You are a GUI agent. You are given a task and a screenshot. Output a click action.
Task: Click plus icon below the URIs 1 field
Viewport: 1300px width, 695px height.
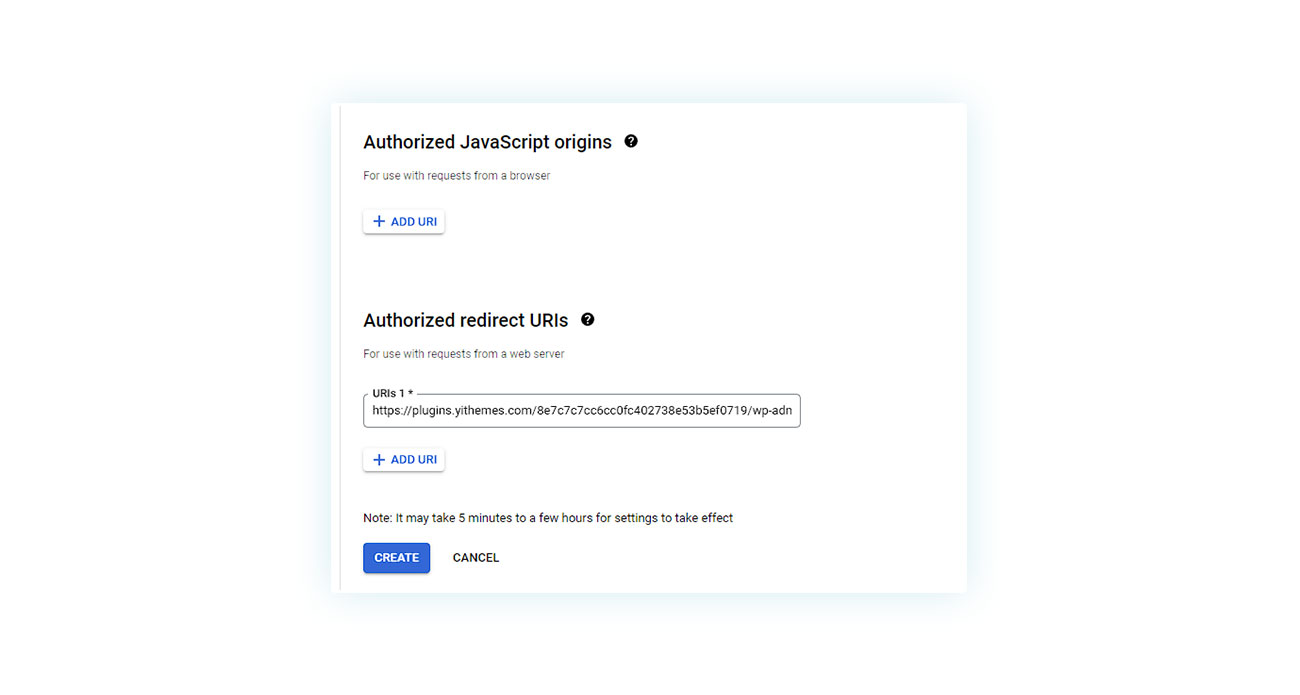coord(379,460)
